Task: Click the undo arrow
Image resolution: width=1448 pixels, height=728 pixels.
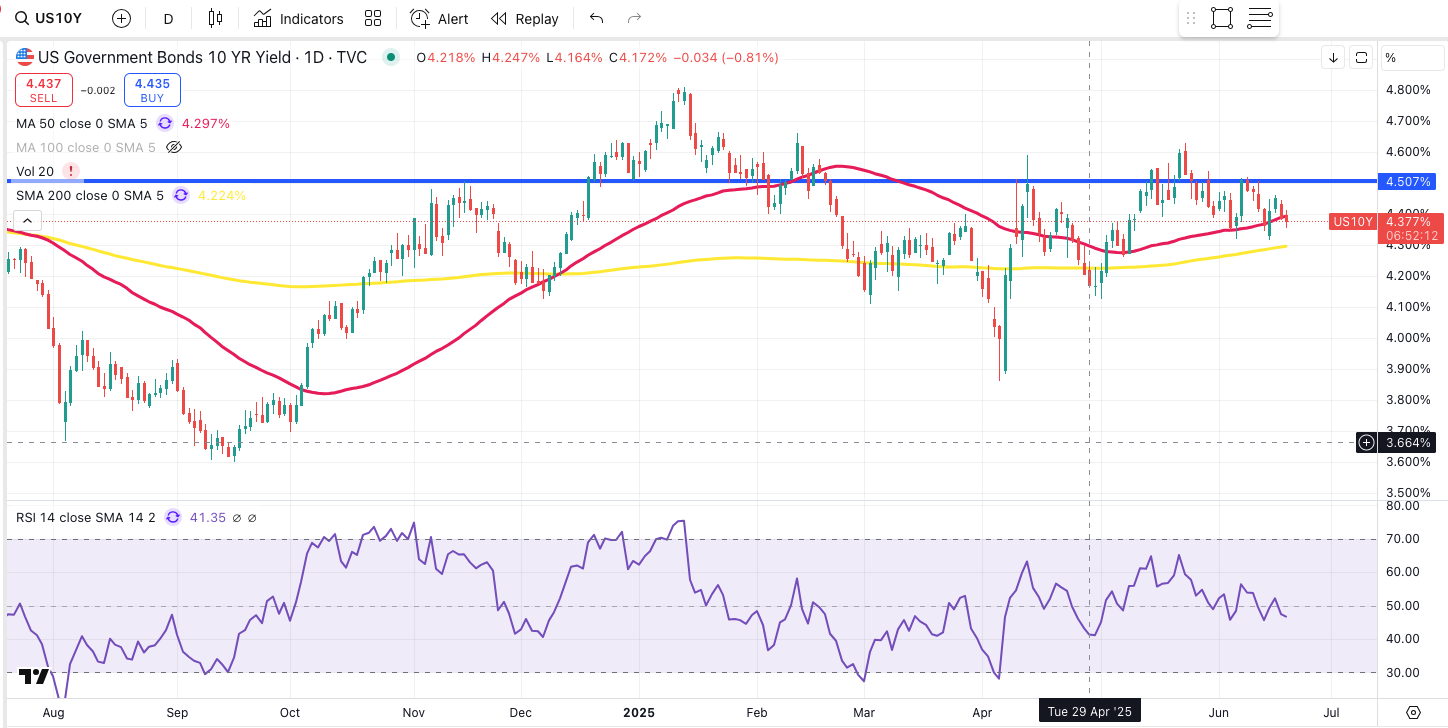Action: (x=597, y=19)
